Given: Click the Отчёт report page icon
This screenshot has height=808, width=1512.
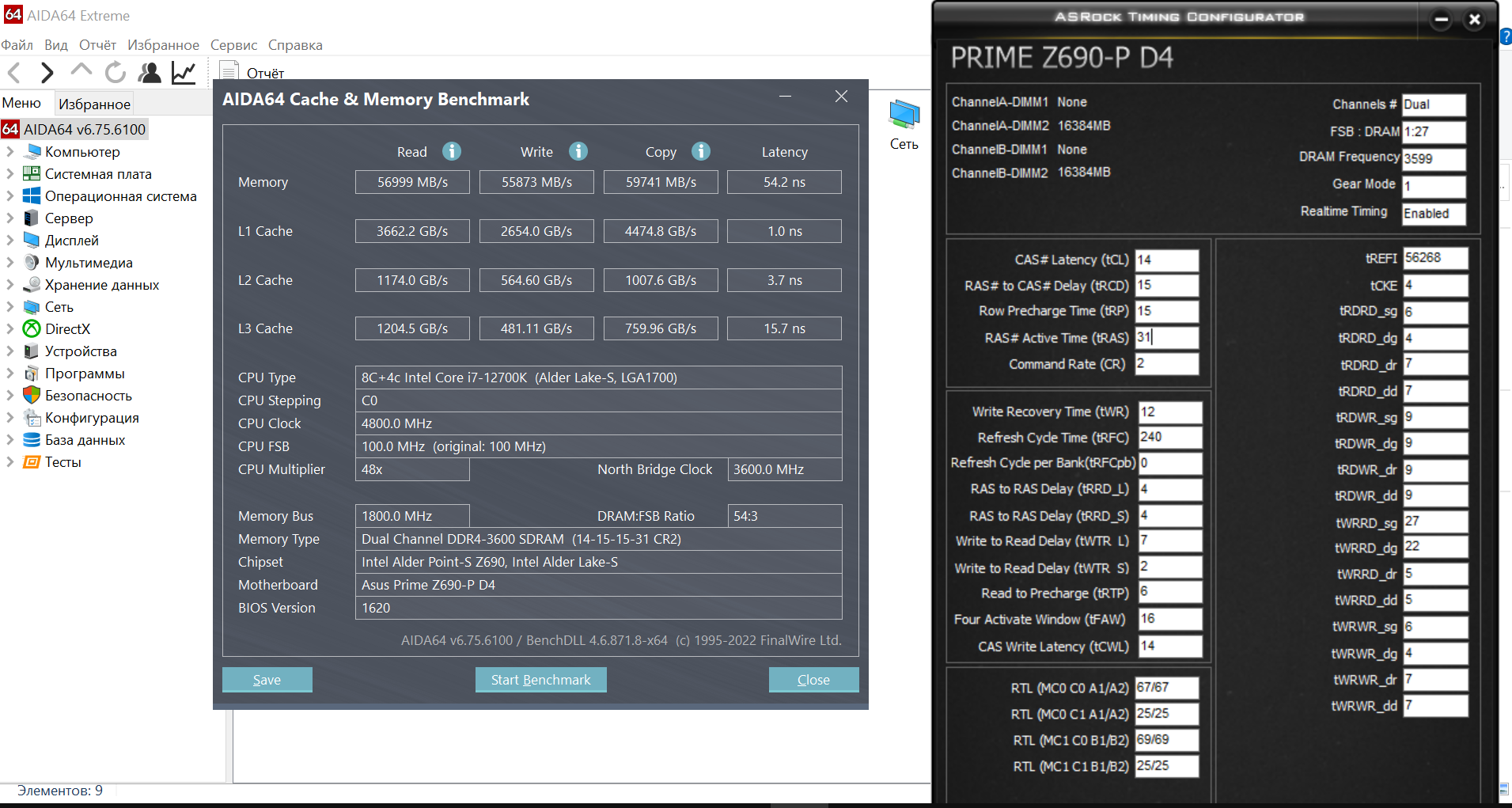Looking at the screenshot, I should point(229,70).
